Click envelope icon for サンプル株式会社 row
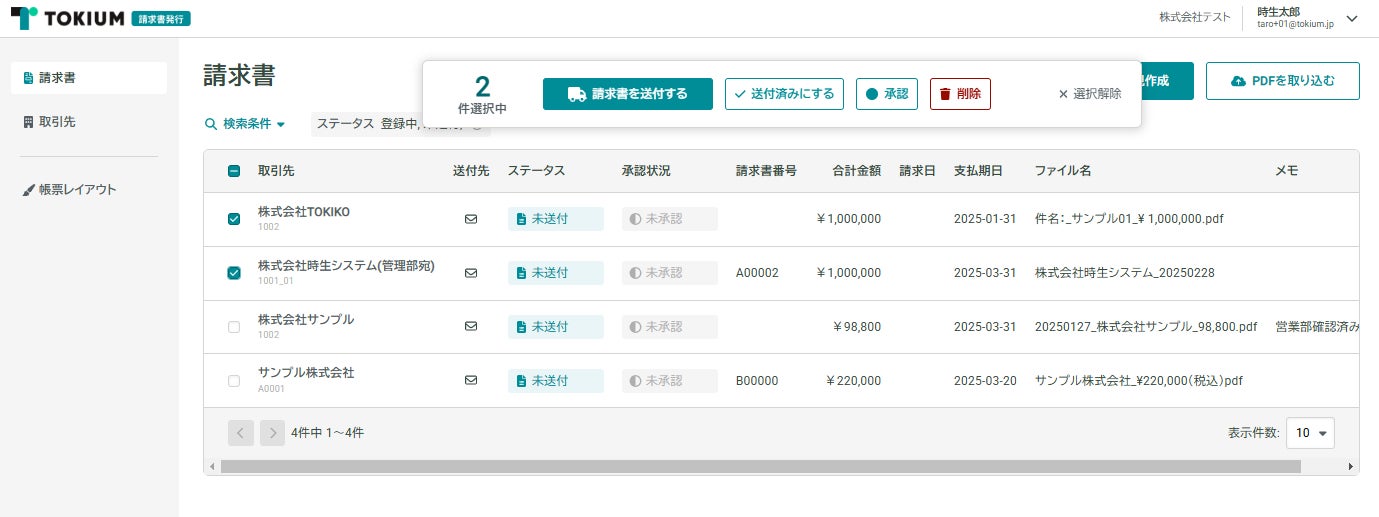The height and width of the screenshot is (517, 1379). pos(471,380)
